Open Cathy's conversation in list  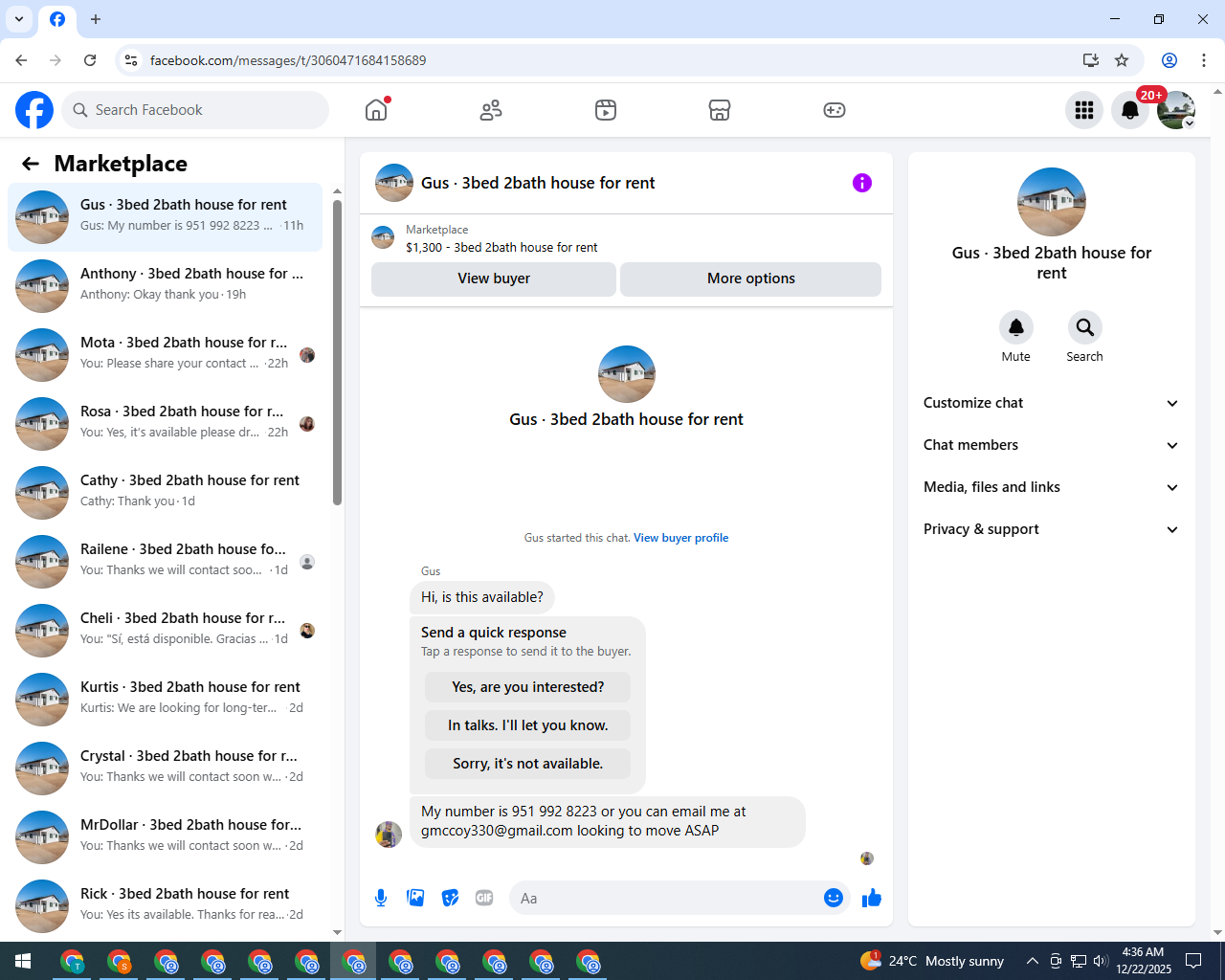[166, 493]
